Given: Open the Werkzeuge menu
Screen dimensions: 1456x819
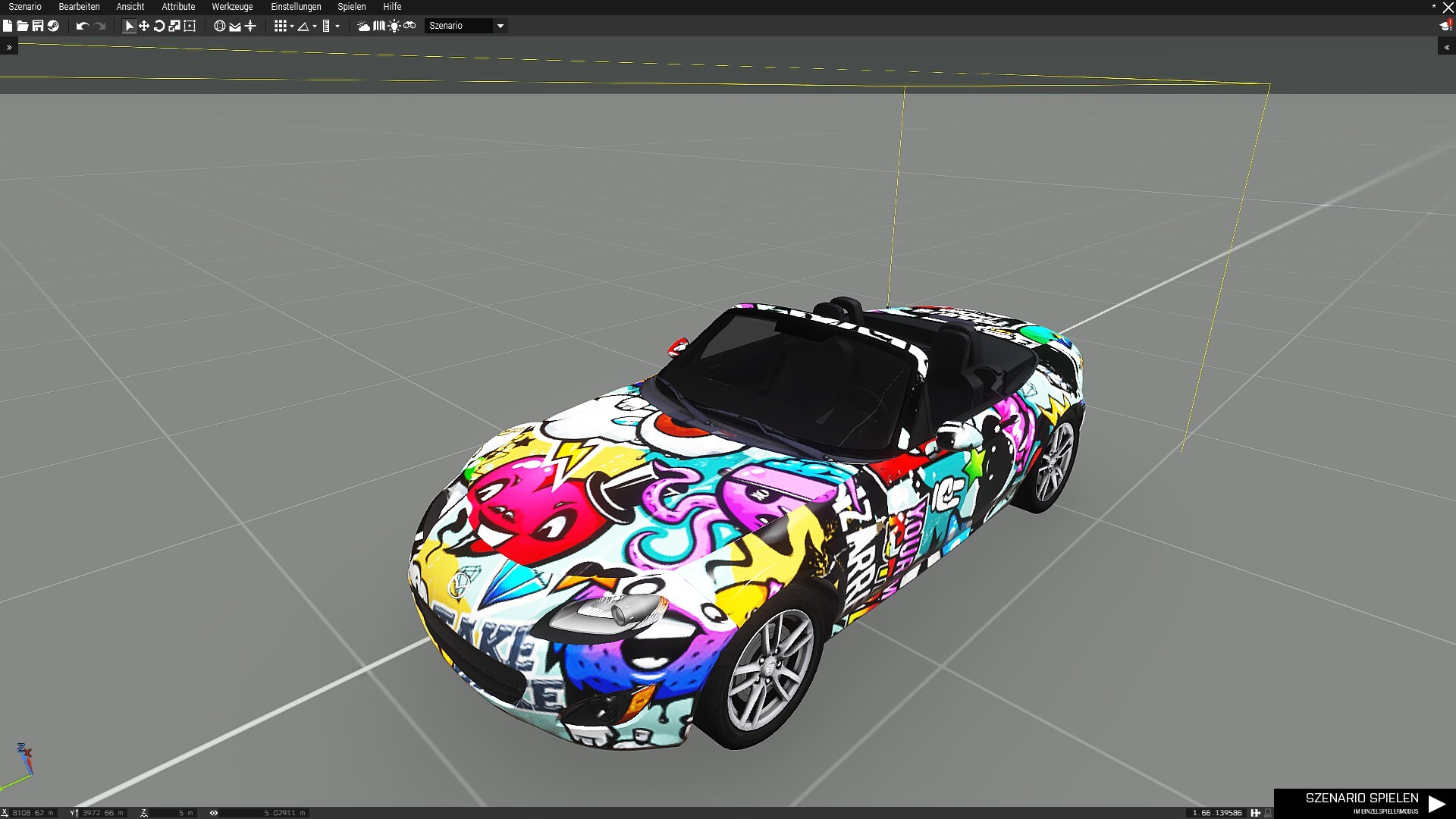Looking at the screenshot, I should click(232, 7).
